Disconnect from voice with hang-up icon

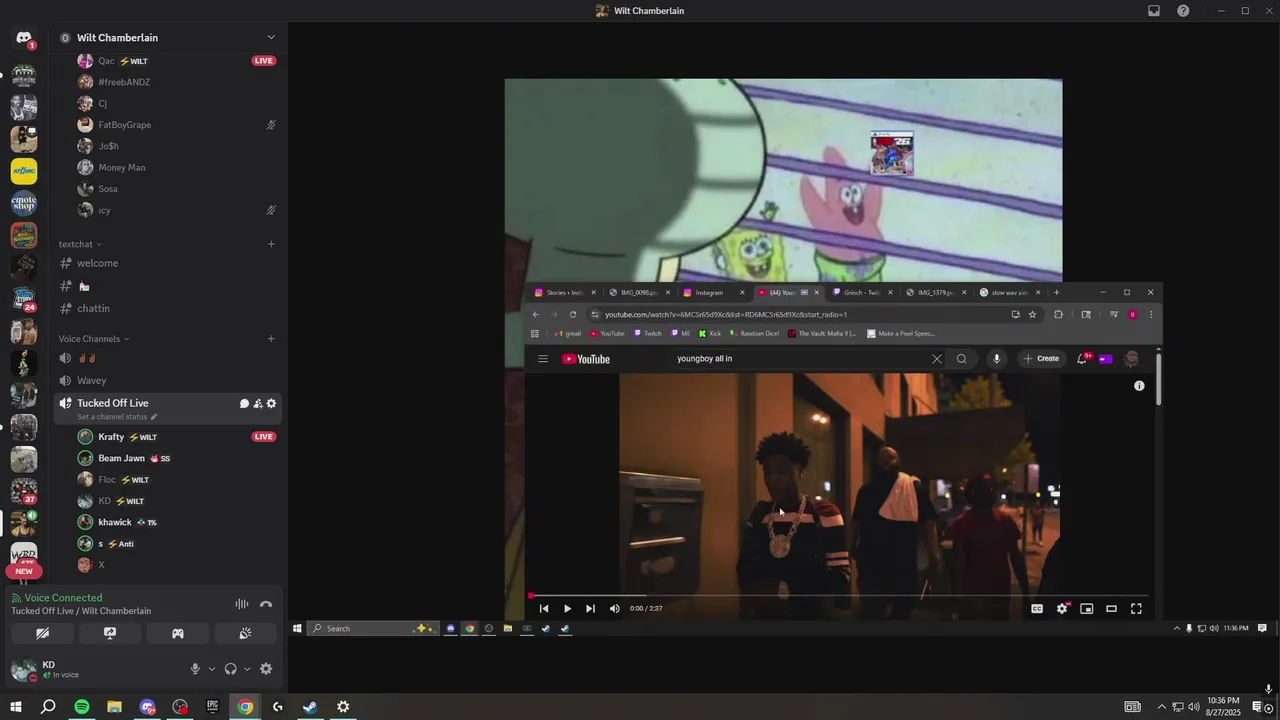point(266,604)
